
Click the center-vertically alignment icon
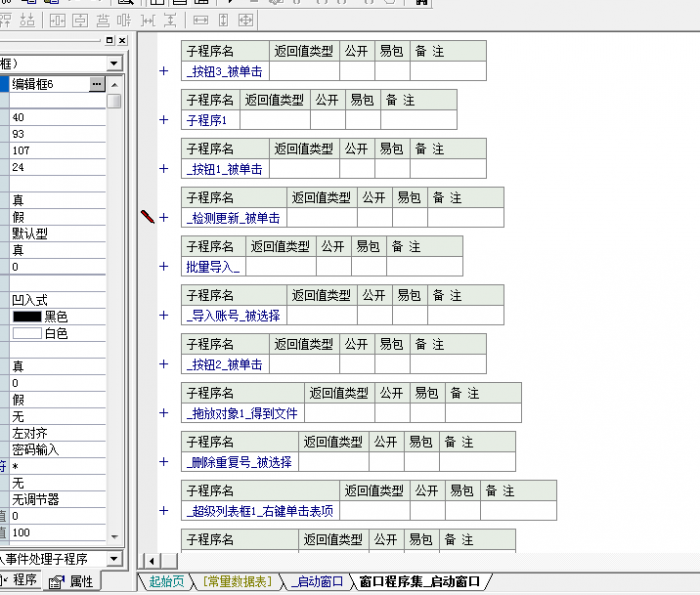pos(80,20)
